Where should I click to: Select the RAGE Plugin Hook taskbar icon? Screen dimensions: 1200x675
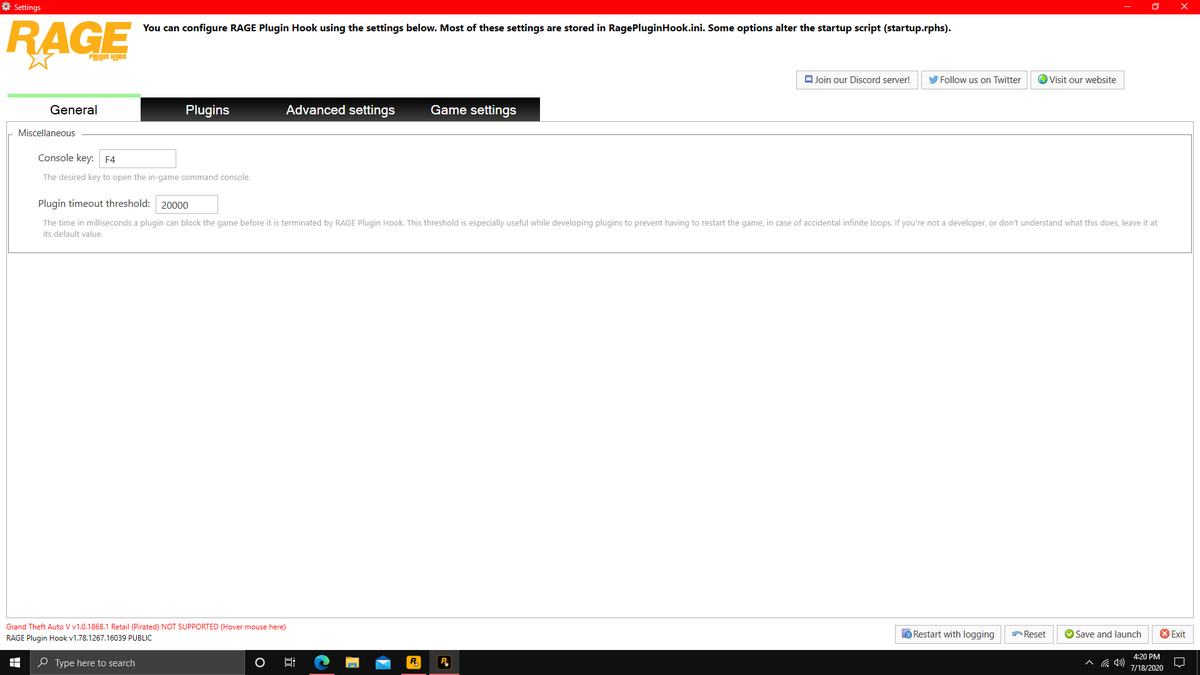tap(444, 662)
